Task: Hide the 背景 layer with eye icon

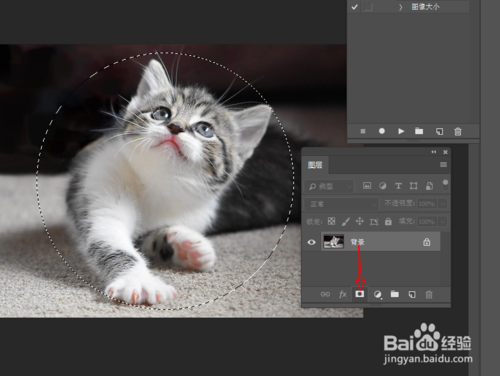Action: point(311,242)
